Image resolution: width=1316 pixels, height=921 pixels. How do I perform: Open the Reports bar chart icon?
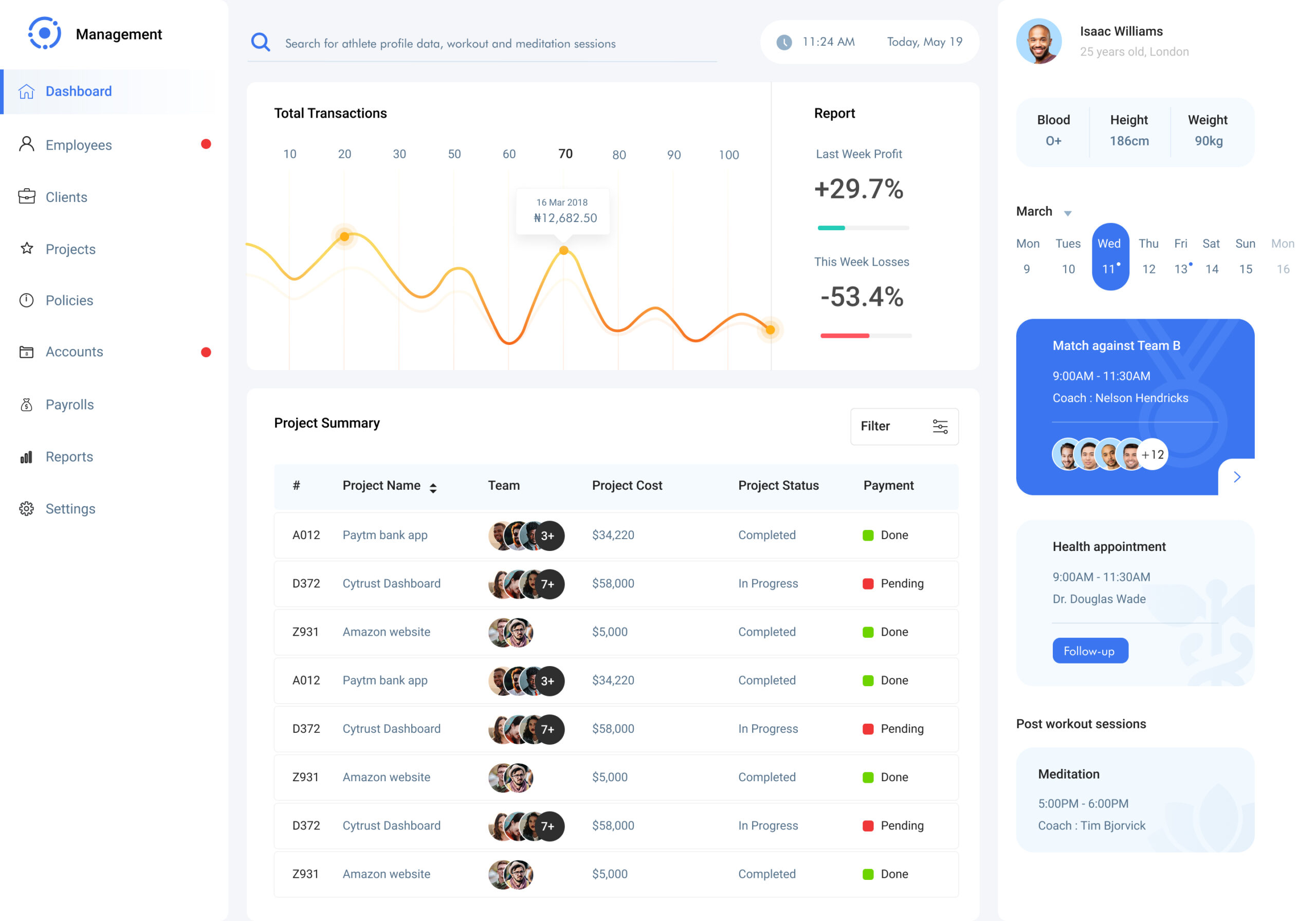click(26, 457)
